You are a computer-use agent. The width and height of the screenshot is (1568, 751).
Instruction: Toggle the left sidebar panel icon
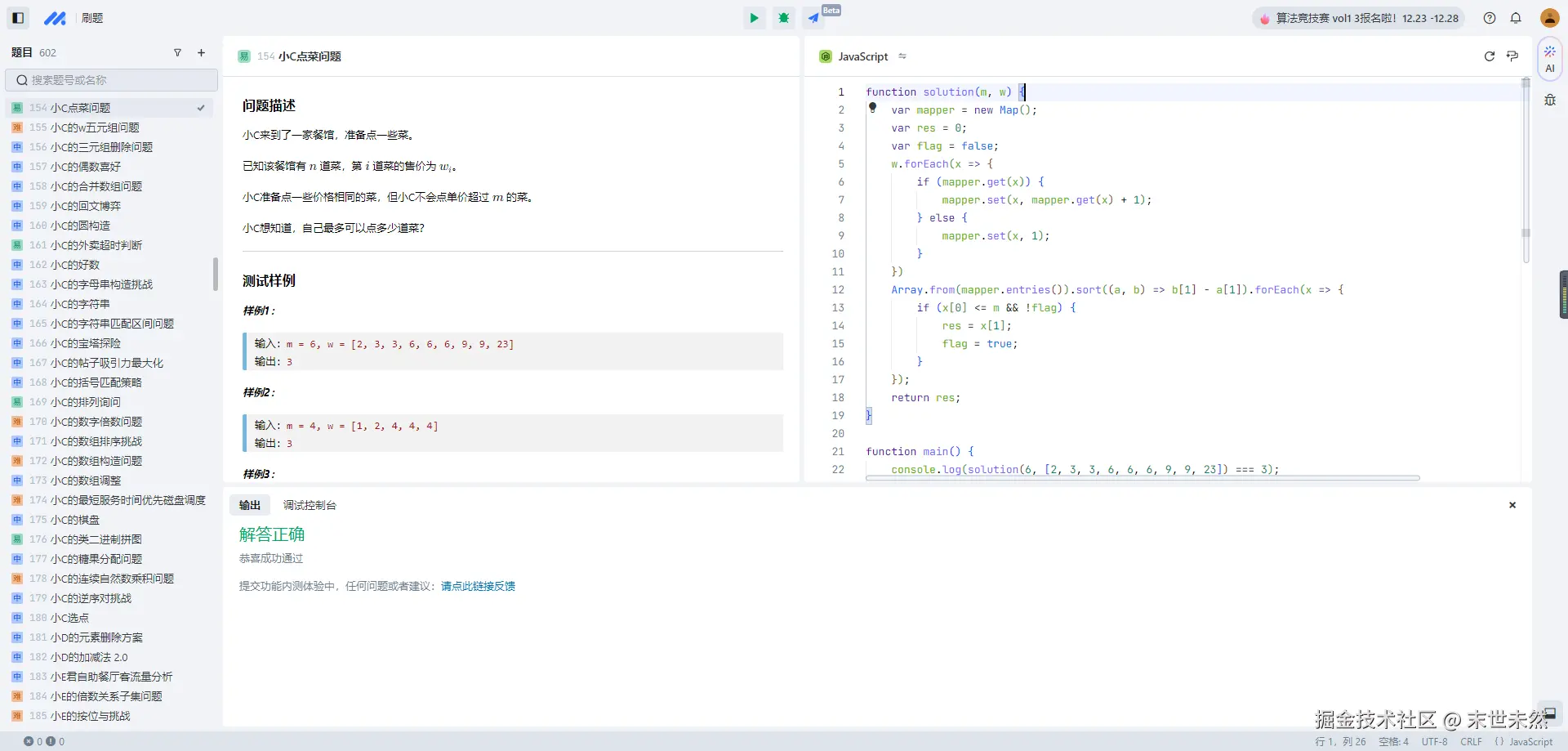18,18
